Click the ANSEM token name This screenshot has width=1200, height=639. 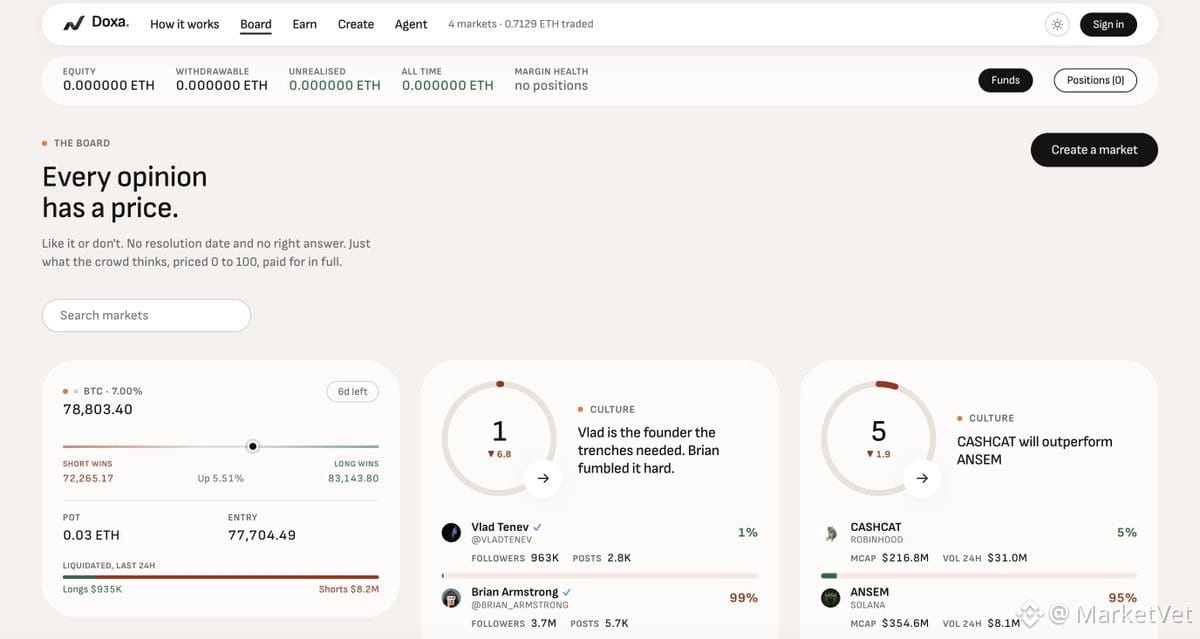click(x=870, y=592)
